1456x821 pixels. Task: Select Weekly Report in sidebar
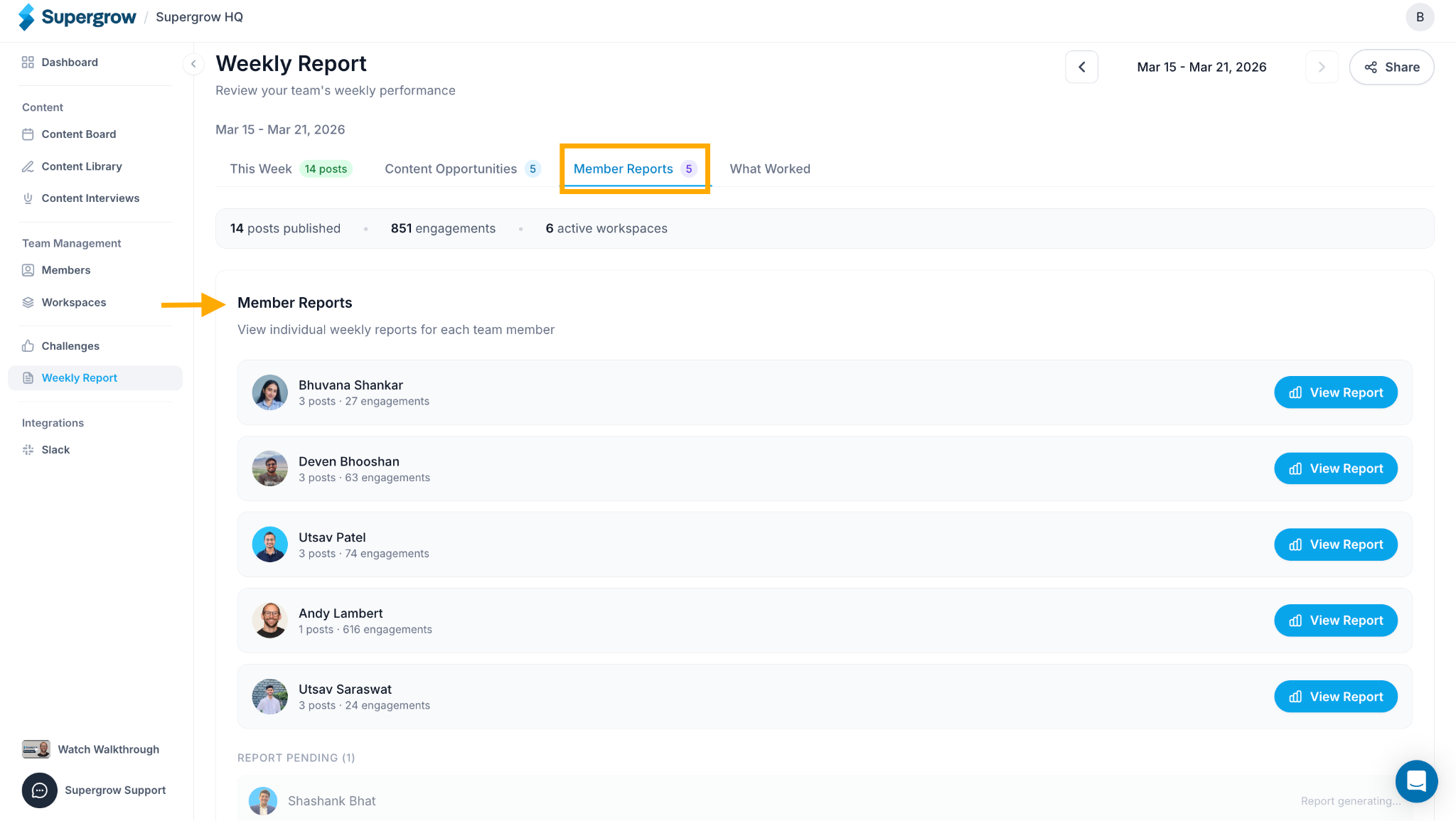tap(95, 378)
